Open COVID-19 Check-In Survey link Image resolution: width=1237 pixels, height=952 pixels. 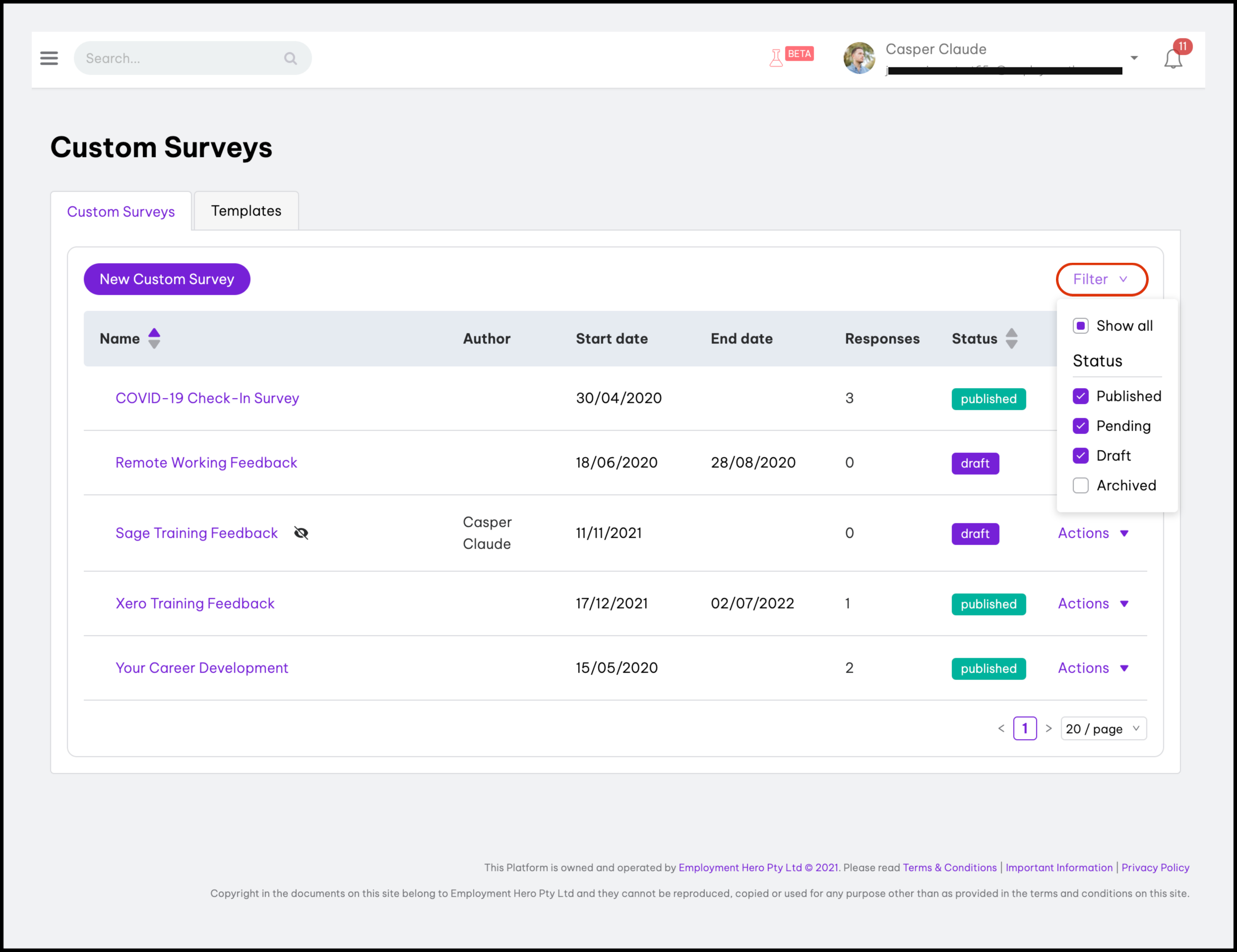pos(207,398)
